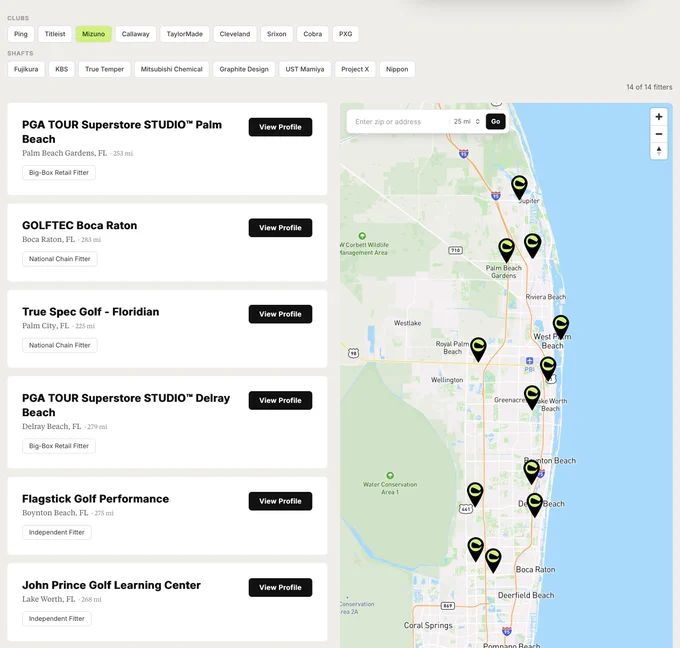Click the Boca Raton city label on map
Image resolution: width=680 pixels, height=648 pixels.
[535, 569]
